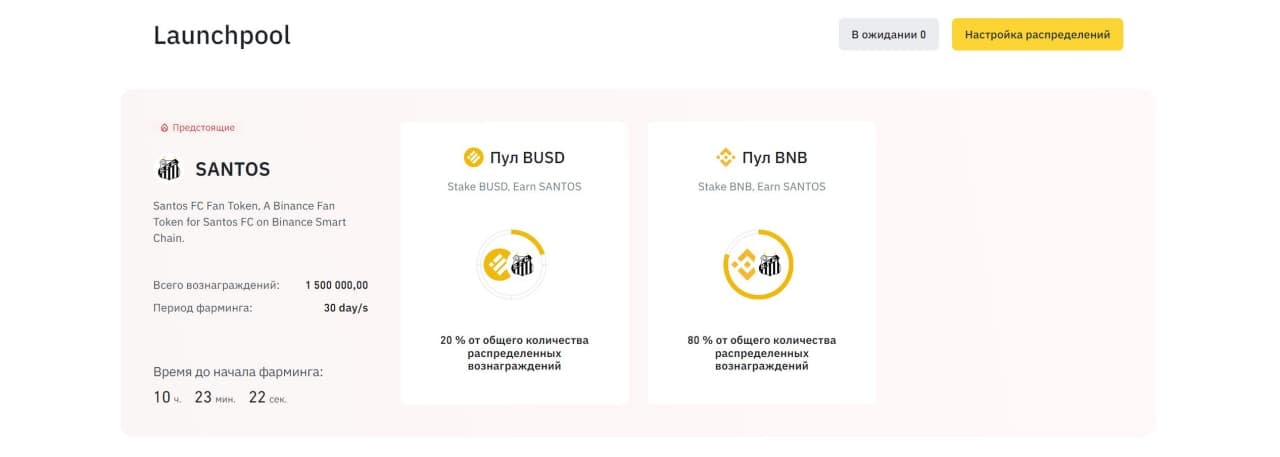Click the SANTOS project name

[232, 169]
